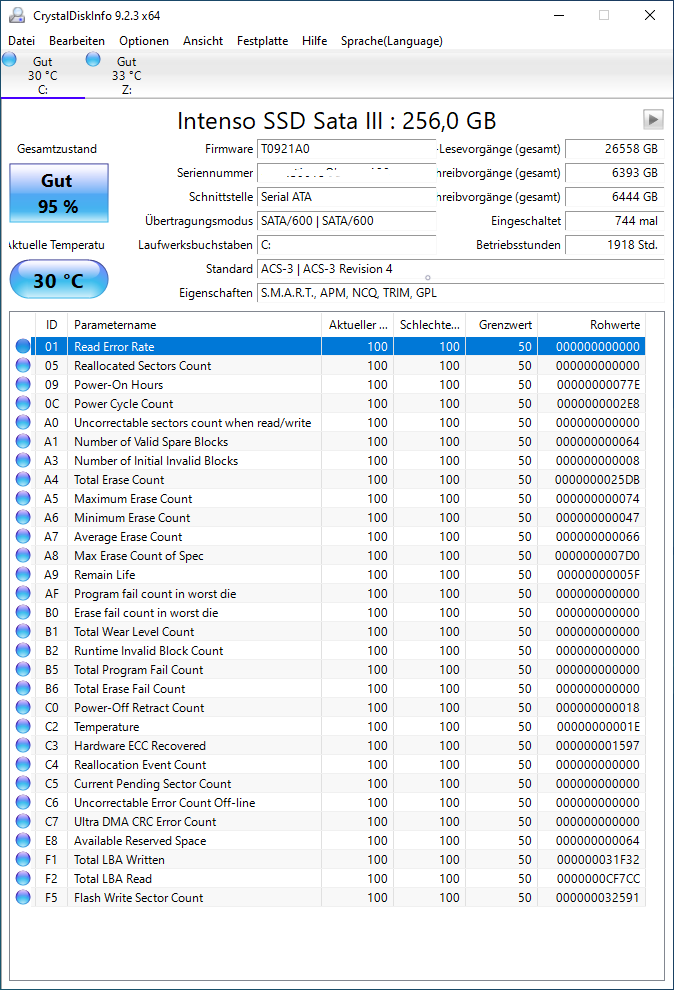The image size is (674, 990).
Task: Click status icon of Total Program Fail Count
Action: tap(23, 669)
